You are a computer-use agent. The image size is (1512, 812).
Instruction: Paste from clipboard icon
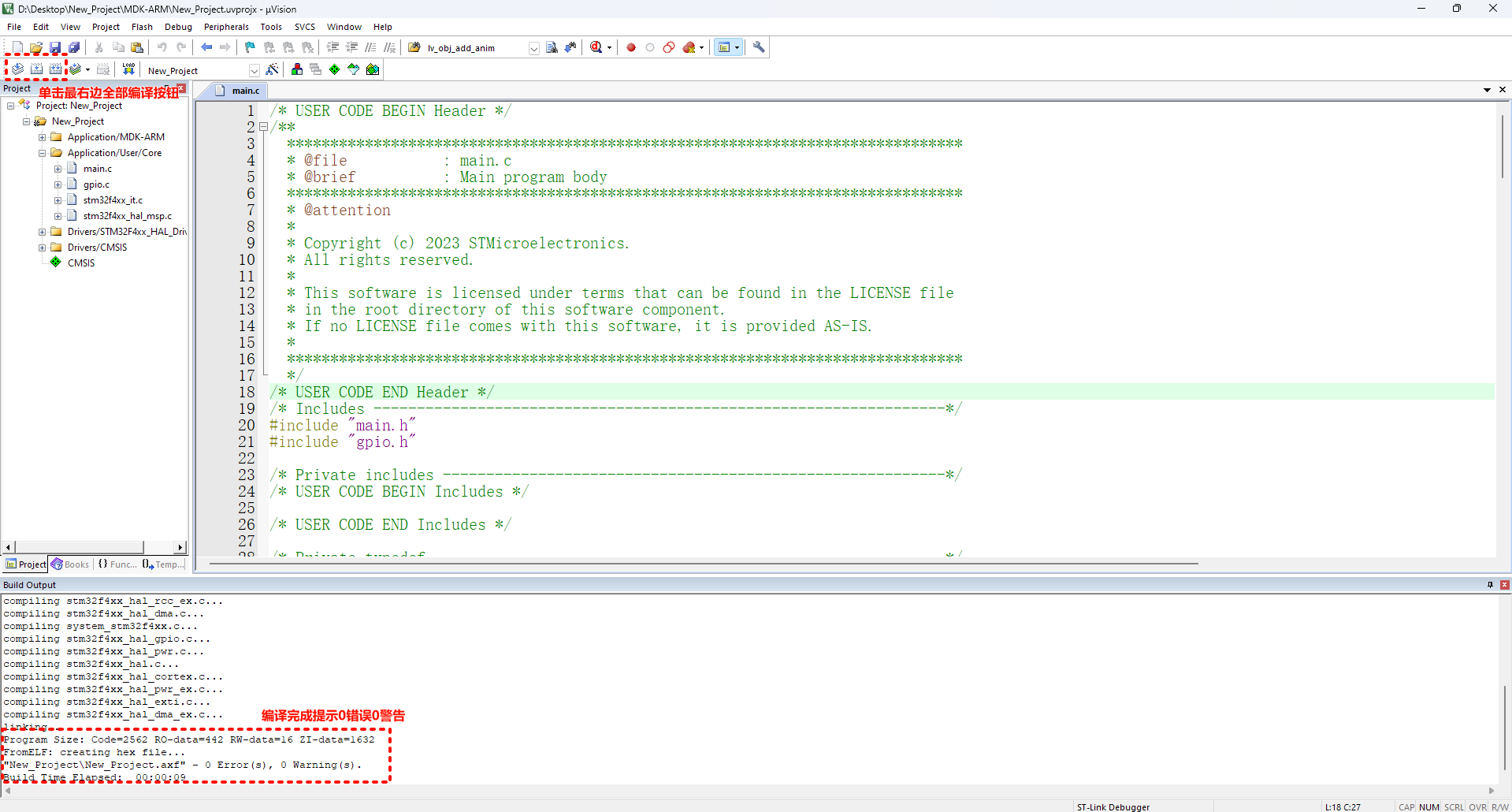(x=137, y=47)
